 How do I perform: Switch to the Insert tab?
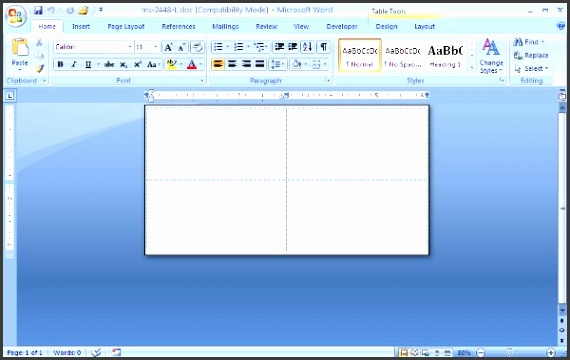81,27
